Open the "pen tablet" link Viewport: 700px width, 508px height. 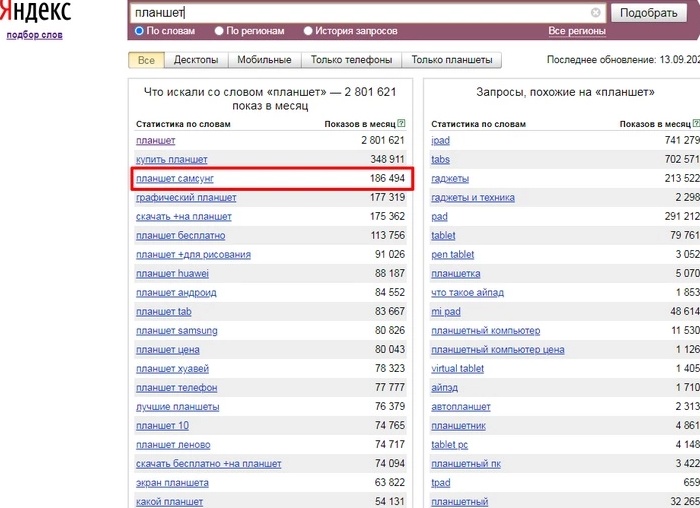click(x=452, y=254)
